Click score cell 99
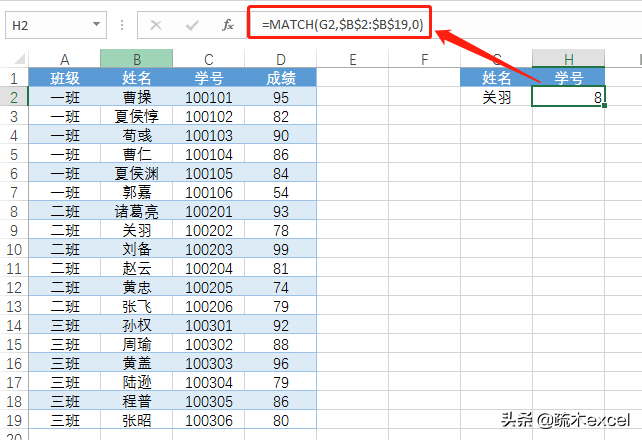 click(280, 249)
